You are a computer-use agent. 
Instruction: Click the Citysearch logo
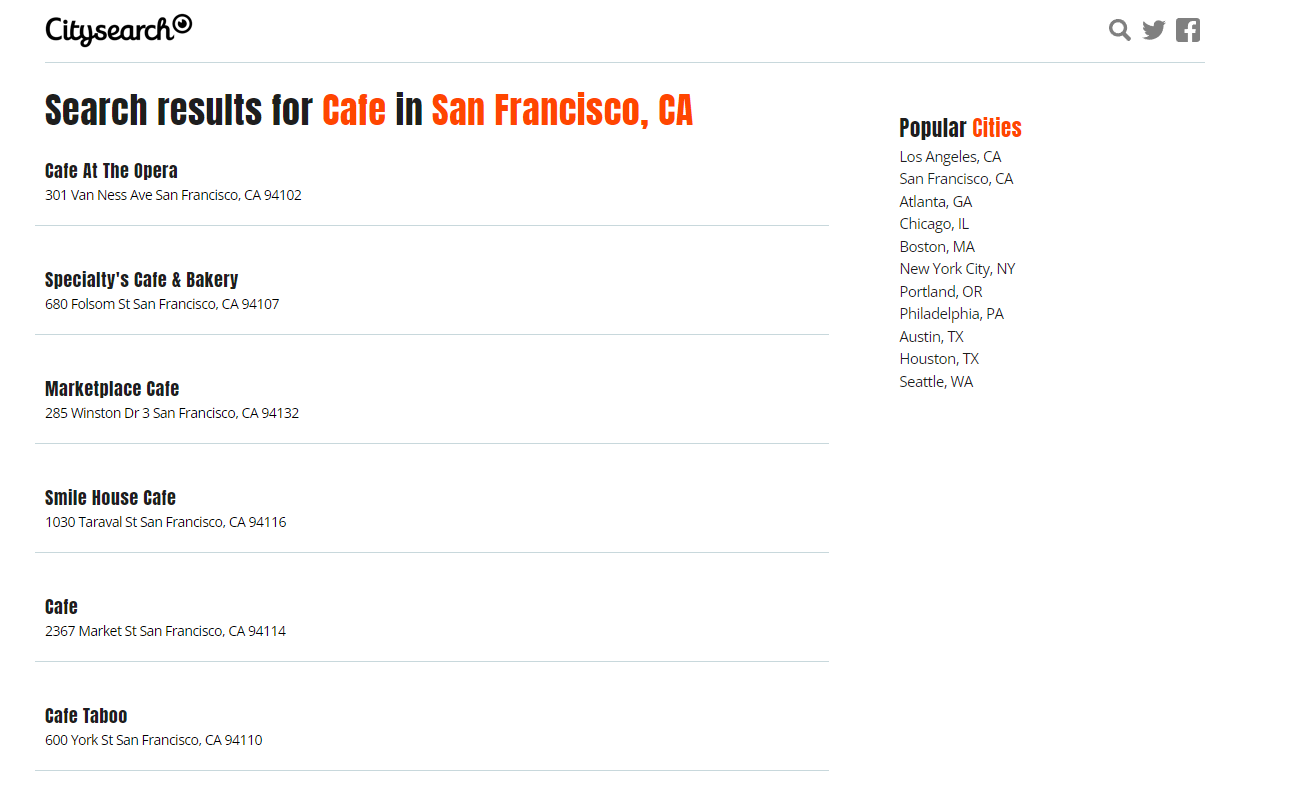(118, 30)
